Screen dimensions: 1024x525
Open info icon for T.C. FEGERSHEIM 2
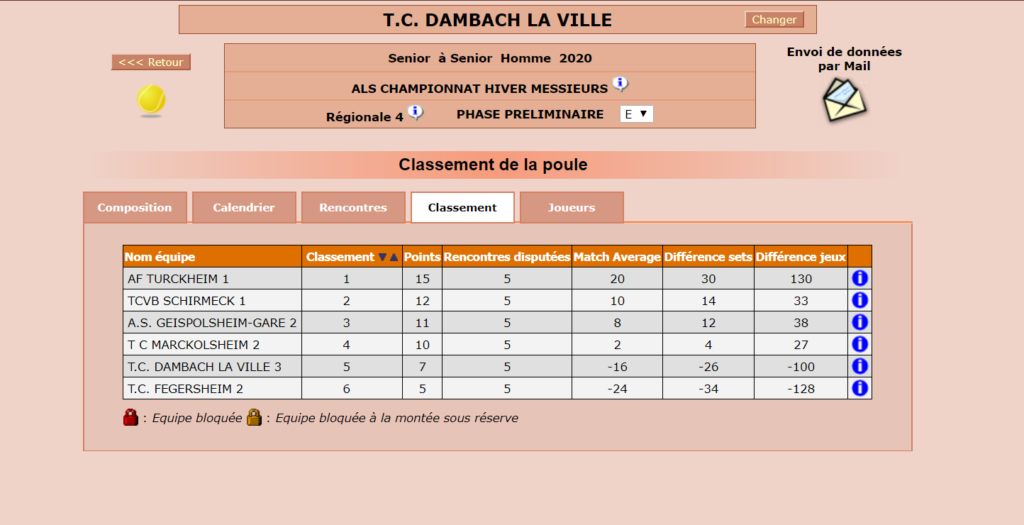[859, 388]
